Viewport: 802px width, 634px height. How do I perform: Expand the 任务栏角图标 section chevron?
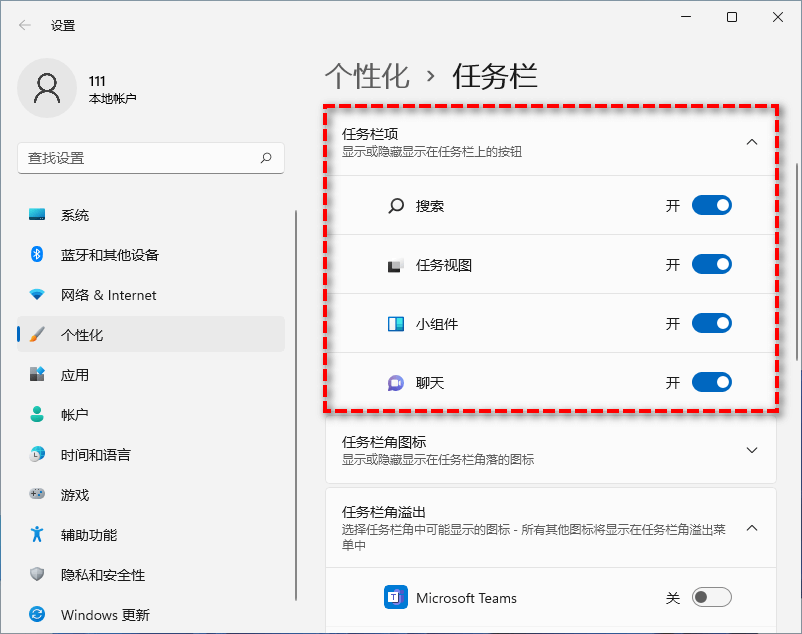pyautogui.click(x=752, y=450)
